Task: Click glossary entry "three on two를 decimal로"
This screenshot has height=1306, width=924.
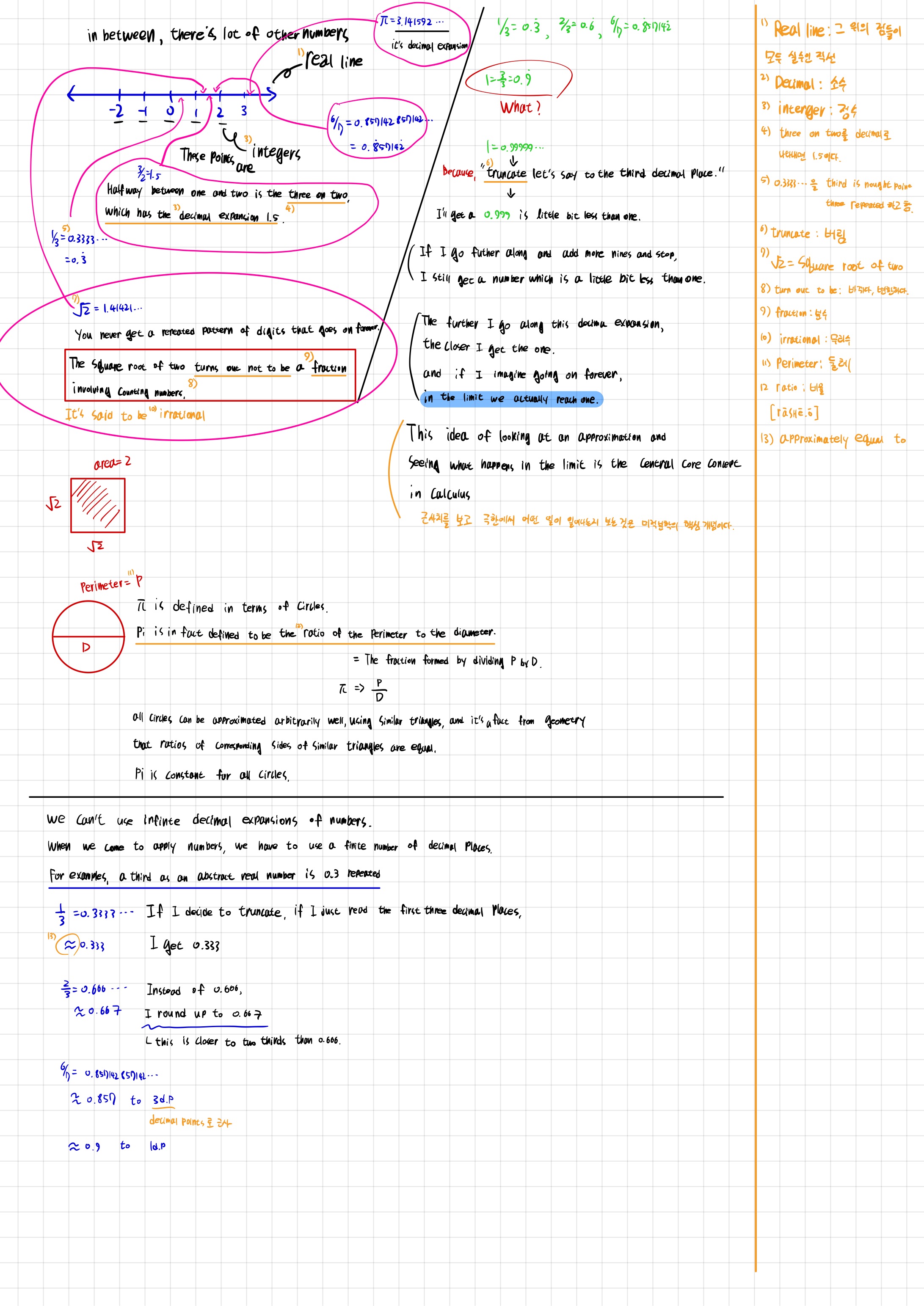Action: point(826,134)
